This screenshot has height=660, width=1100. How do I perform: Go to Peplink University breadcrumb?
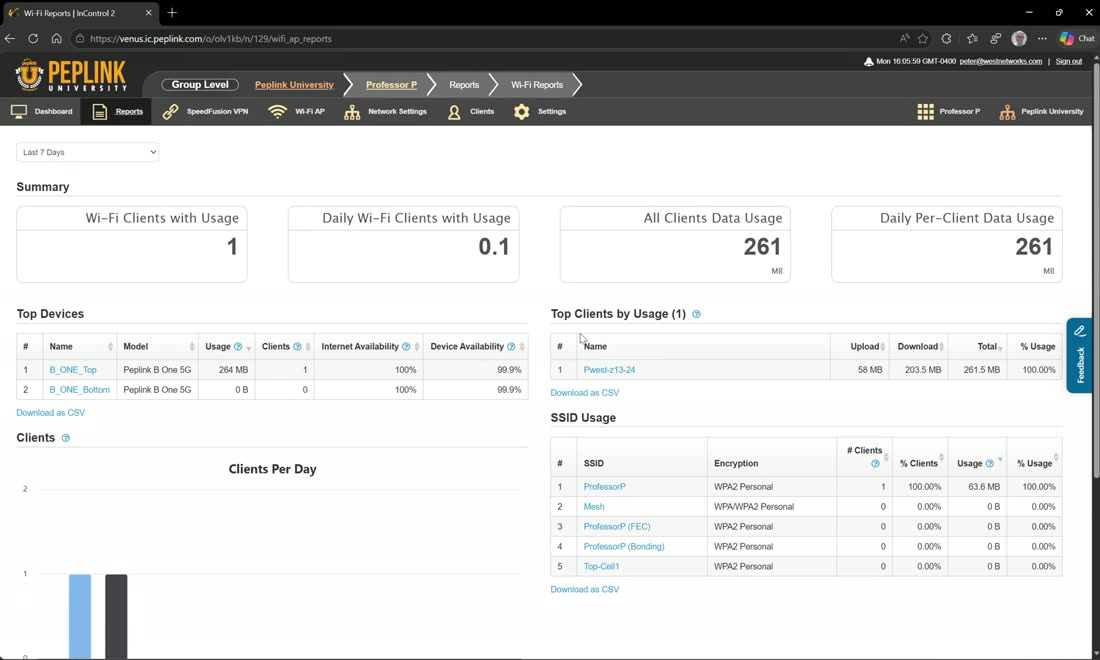coord(294,85)
